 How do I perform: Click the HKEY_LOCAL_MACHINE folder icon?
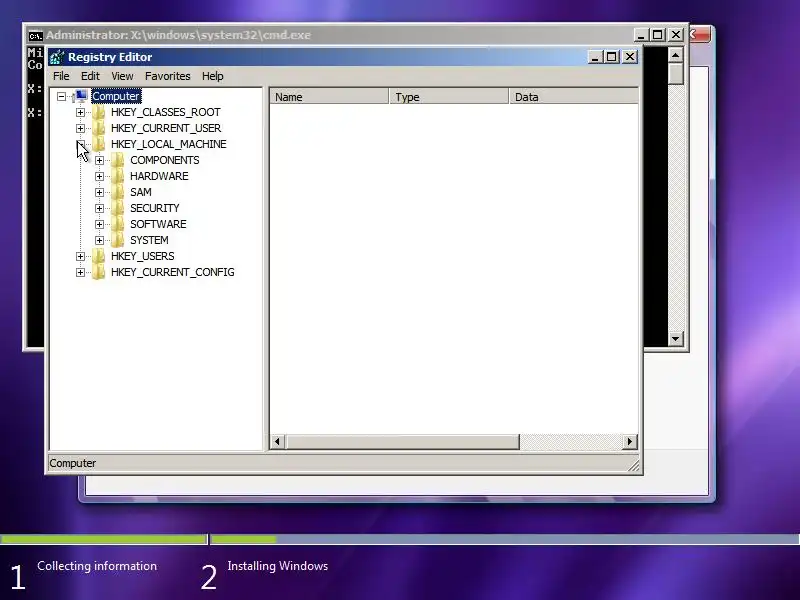98,144
